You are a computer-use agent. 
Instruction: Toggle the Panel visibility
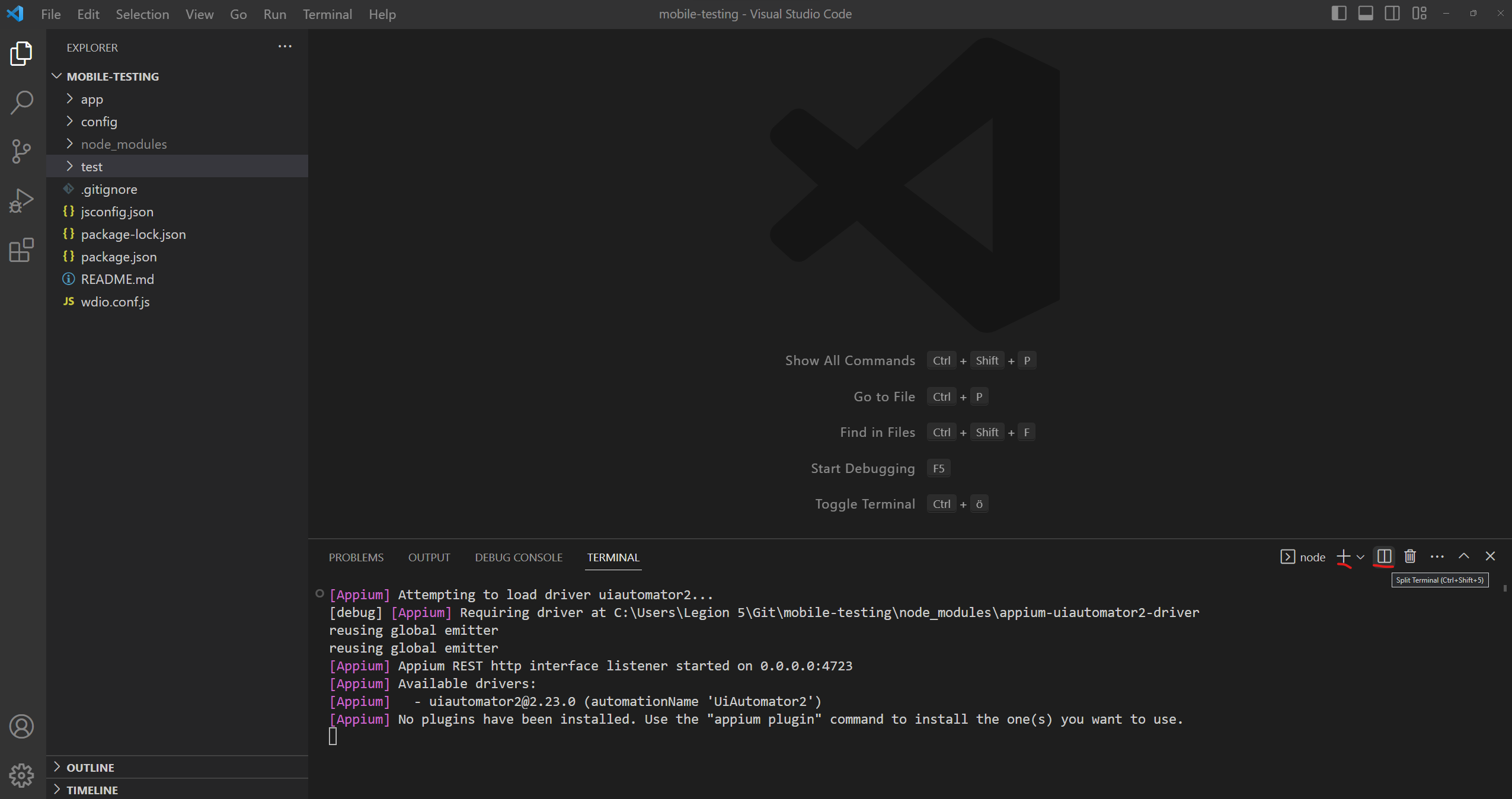coord(1366,13)
